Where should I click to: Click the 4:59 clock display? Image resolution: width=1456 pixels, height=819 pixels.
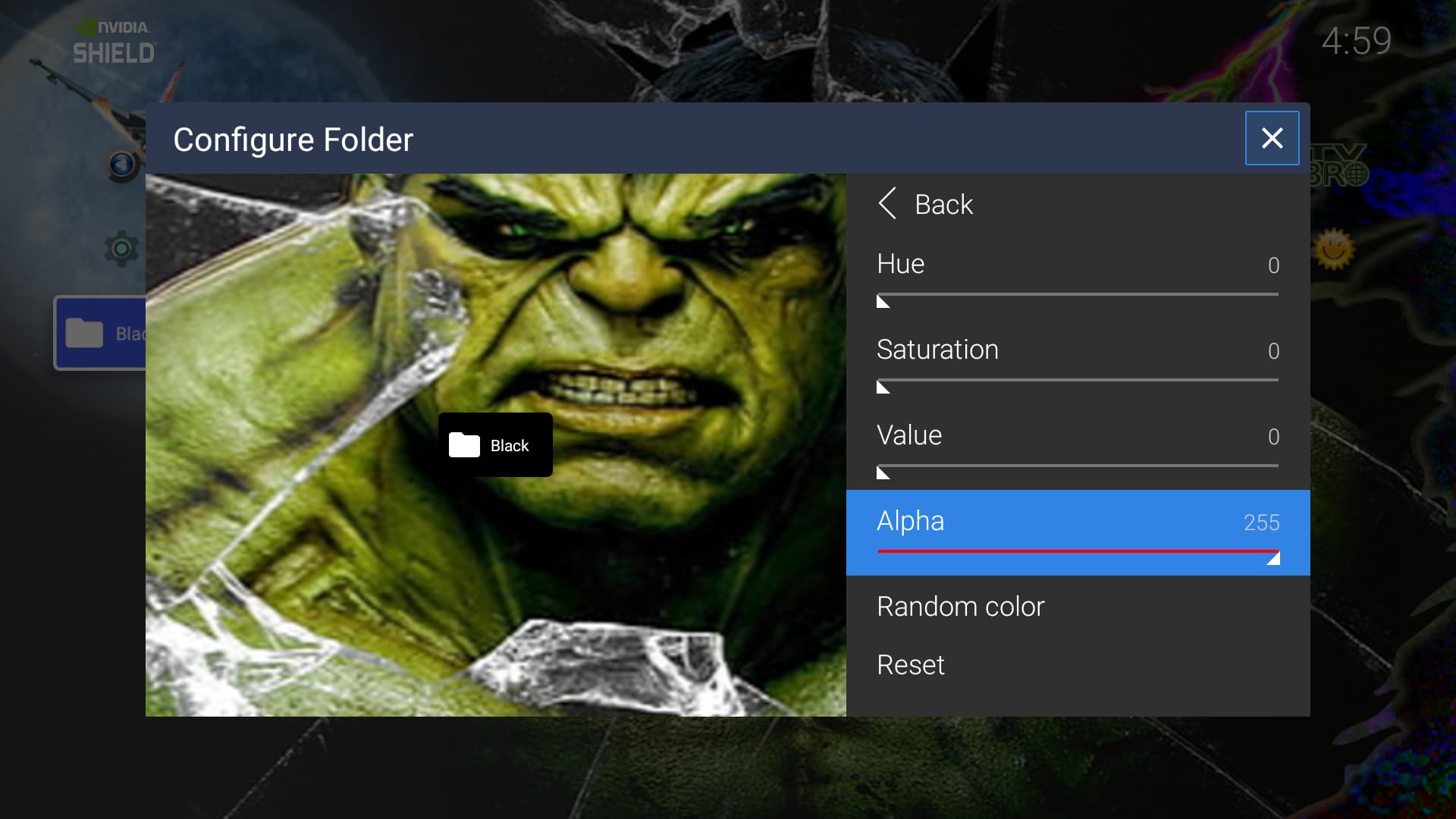[x=1356, y=41]
